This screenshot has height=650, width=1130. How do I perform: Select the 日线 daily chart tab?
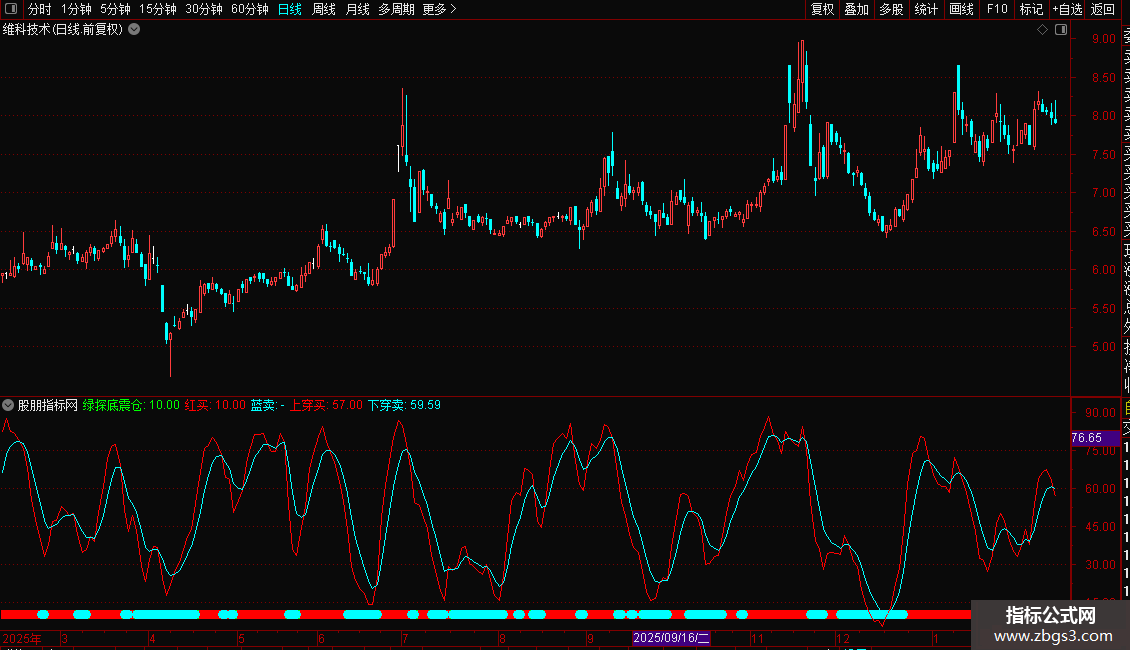(290, 9)
